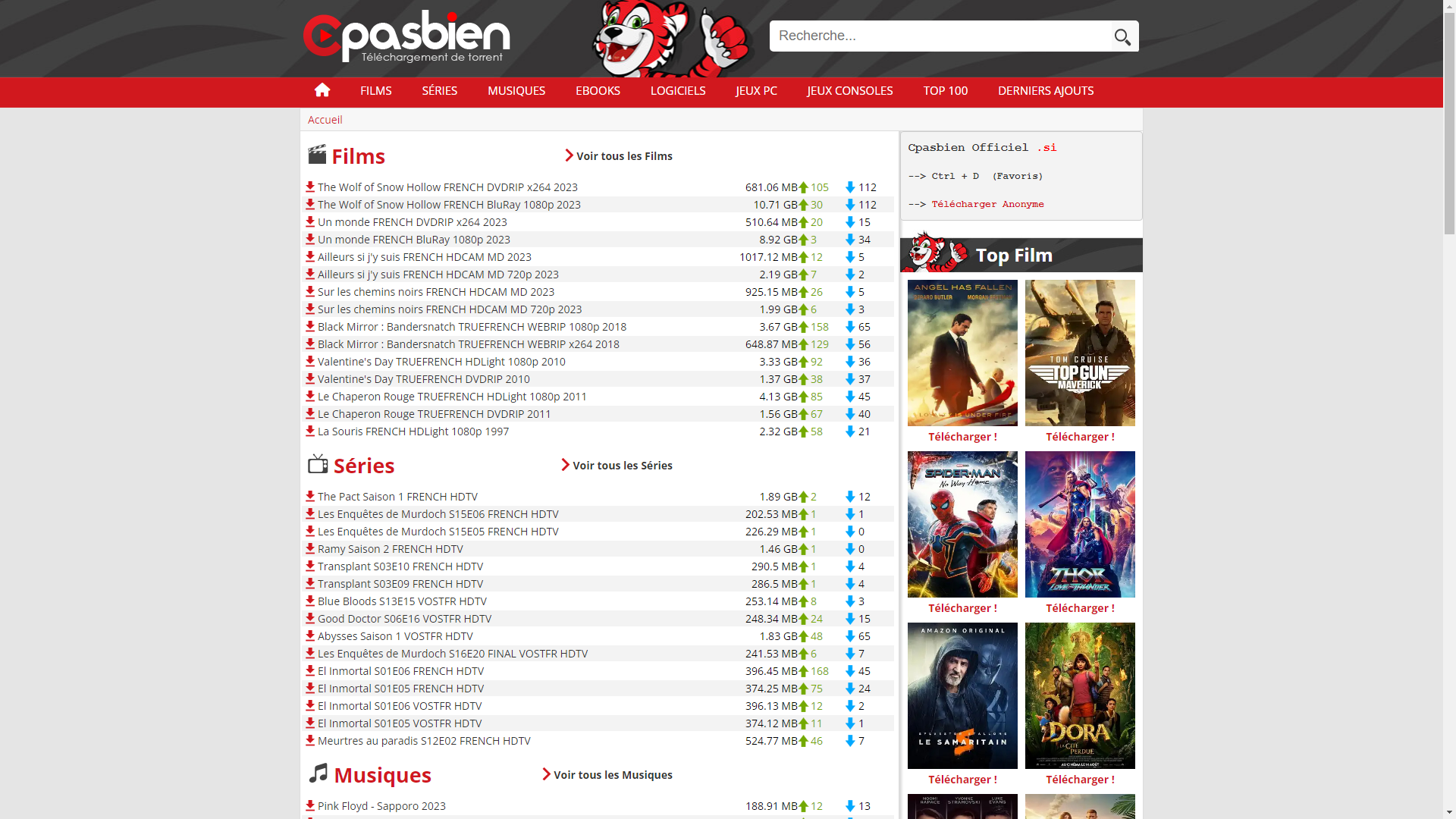
Task: Click the Spider-Man No Way Home poster
Action: click(x=962, y=524)
